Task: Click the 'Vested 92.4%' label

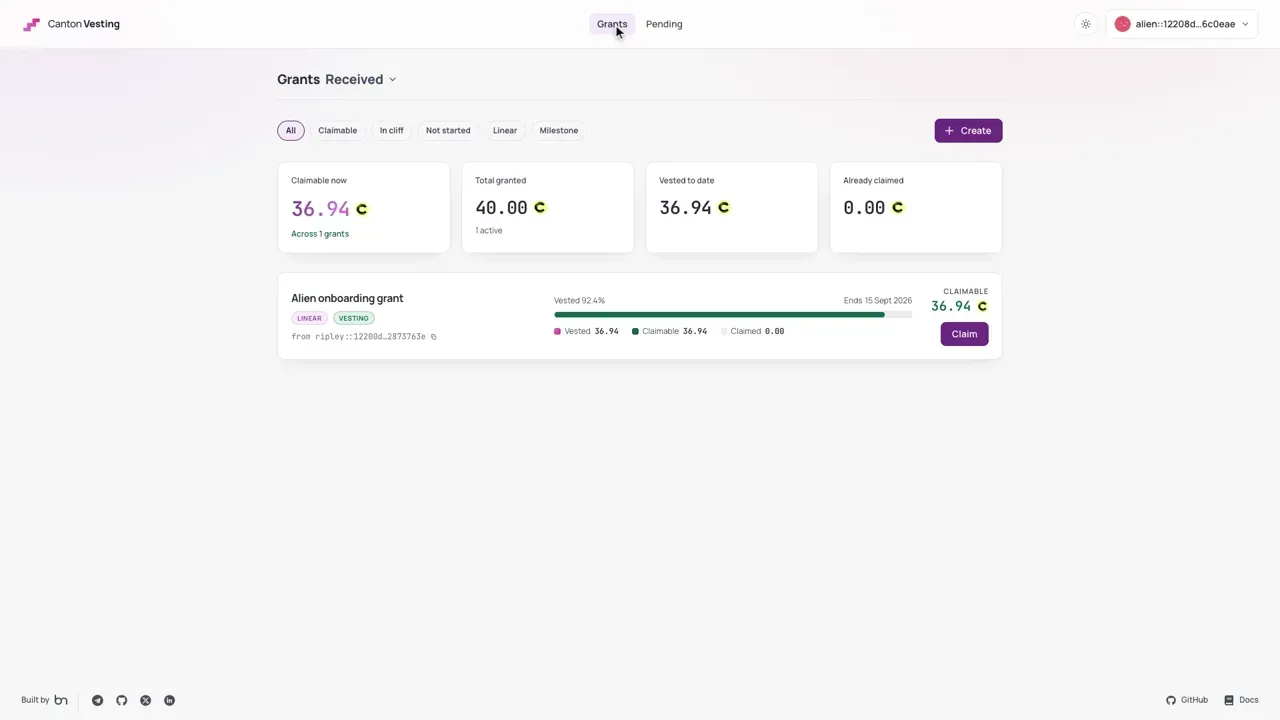Action: coord(580,300)
